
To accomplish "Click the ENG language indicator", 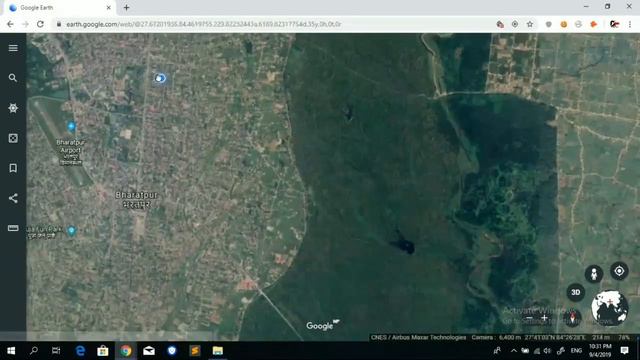I will tap(576, 351).
